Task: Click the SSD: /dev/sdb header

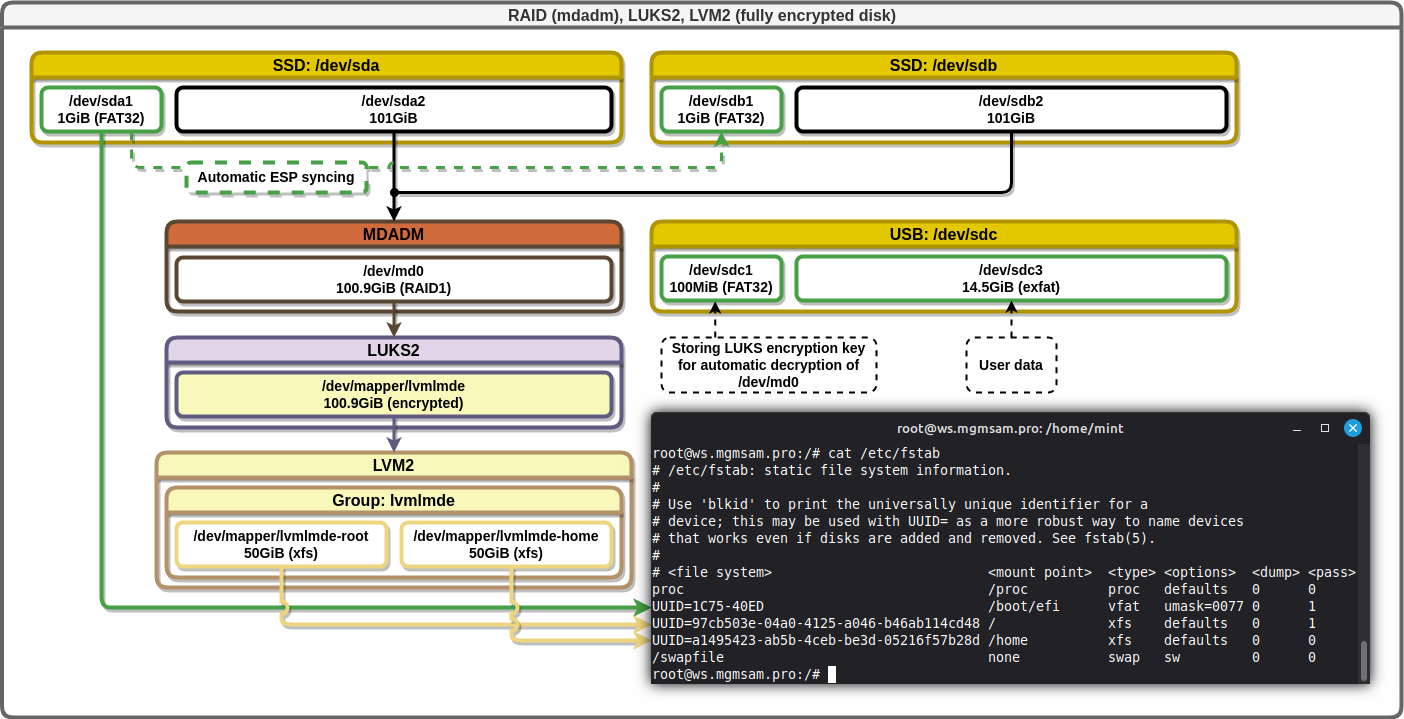Action: coord(944,66)
